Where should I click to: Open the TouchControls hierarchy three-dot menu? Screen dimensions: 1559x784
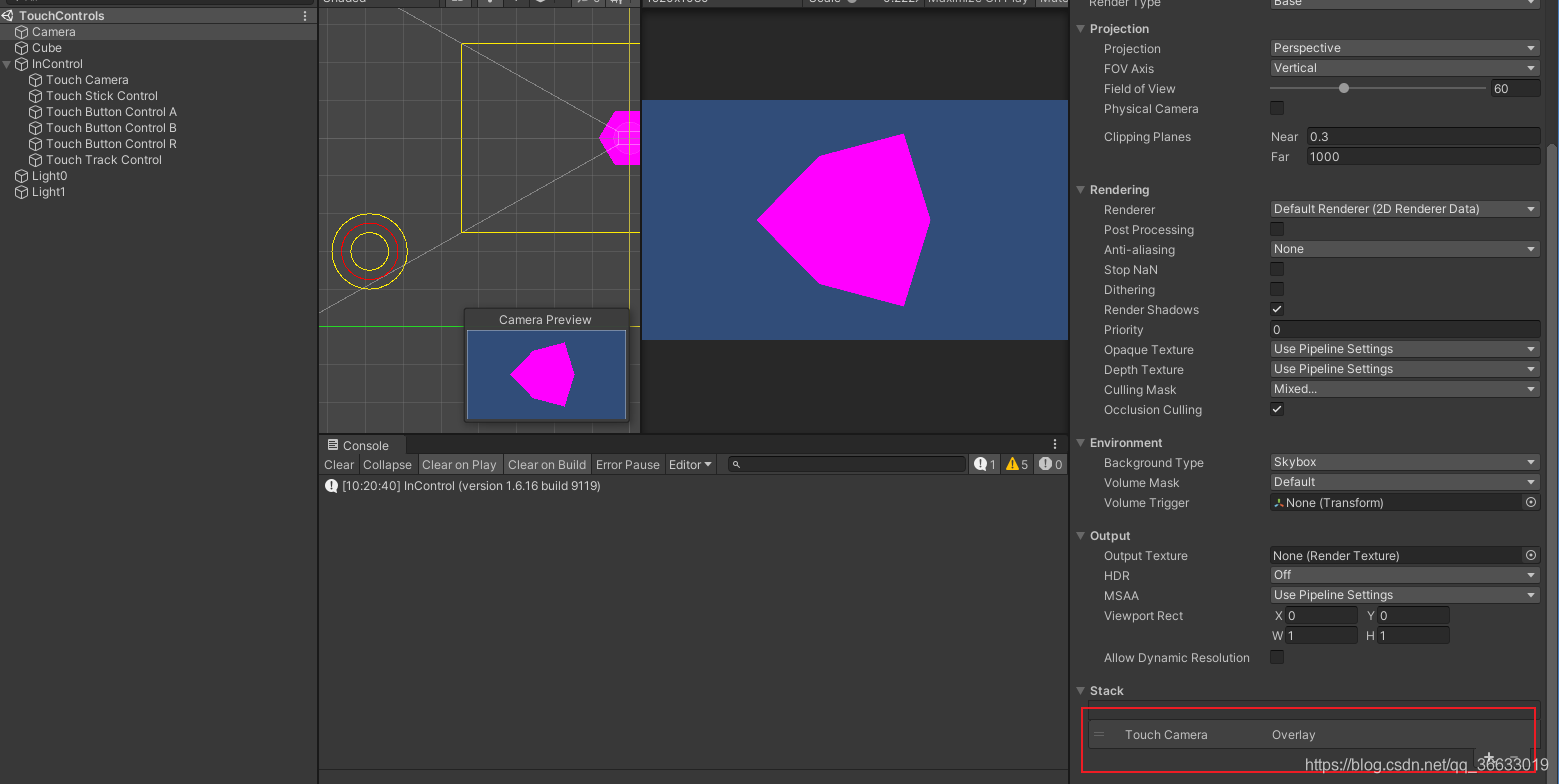303,15
